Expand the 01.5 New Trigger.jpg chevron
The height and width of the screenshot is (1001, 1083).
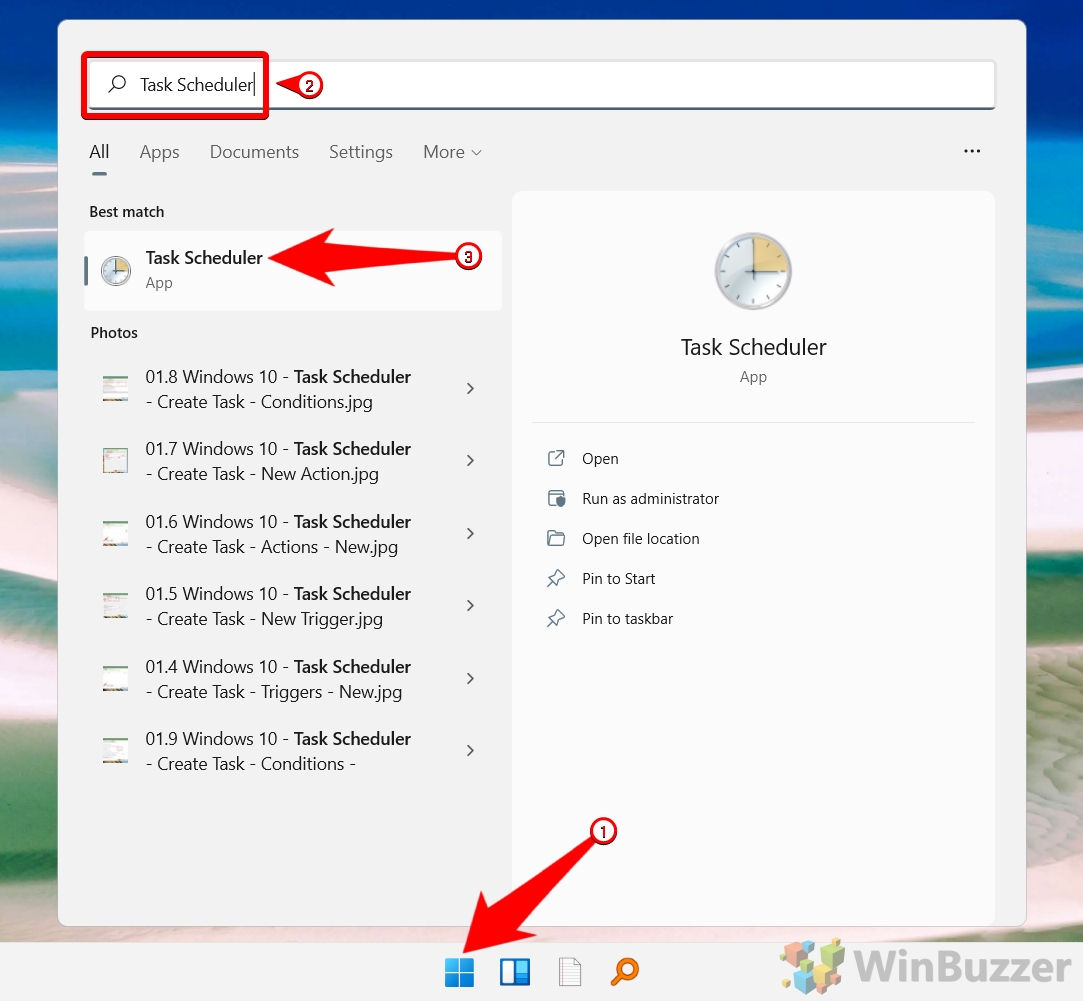point(470,605)
